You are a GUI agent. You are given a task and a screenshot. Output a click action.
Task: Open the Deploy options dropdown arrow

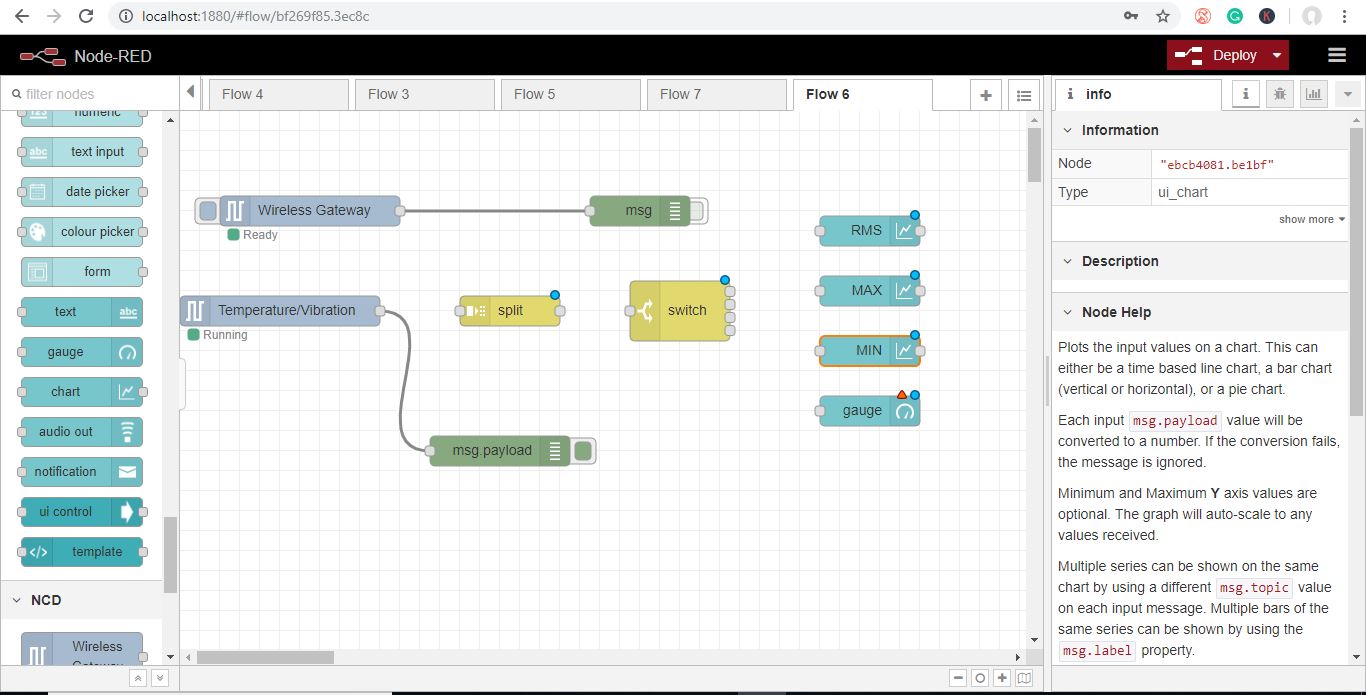point(1277,55)
